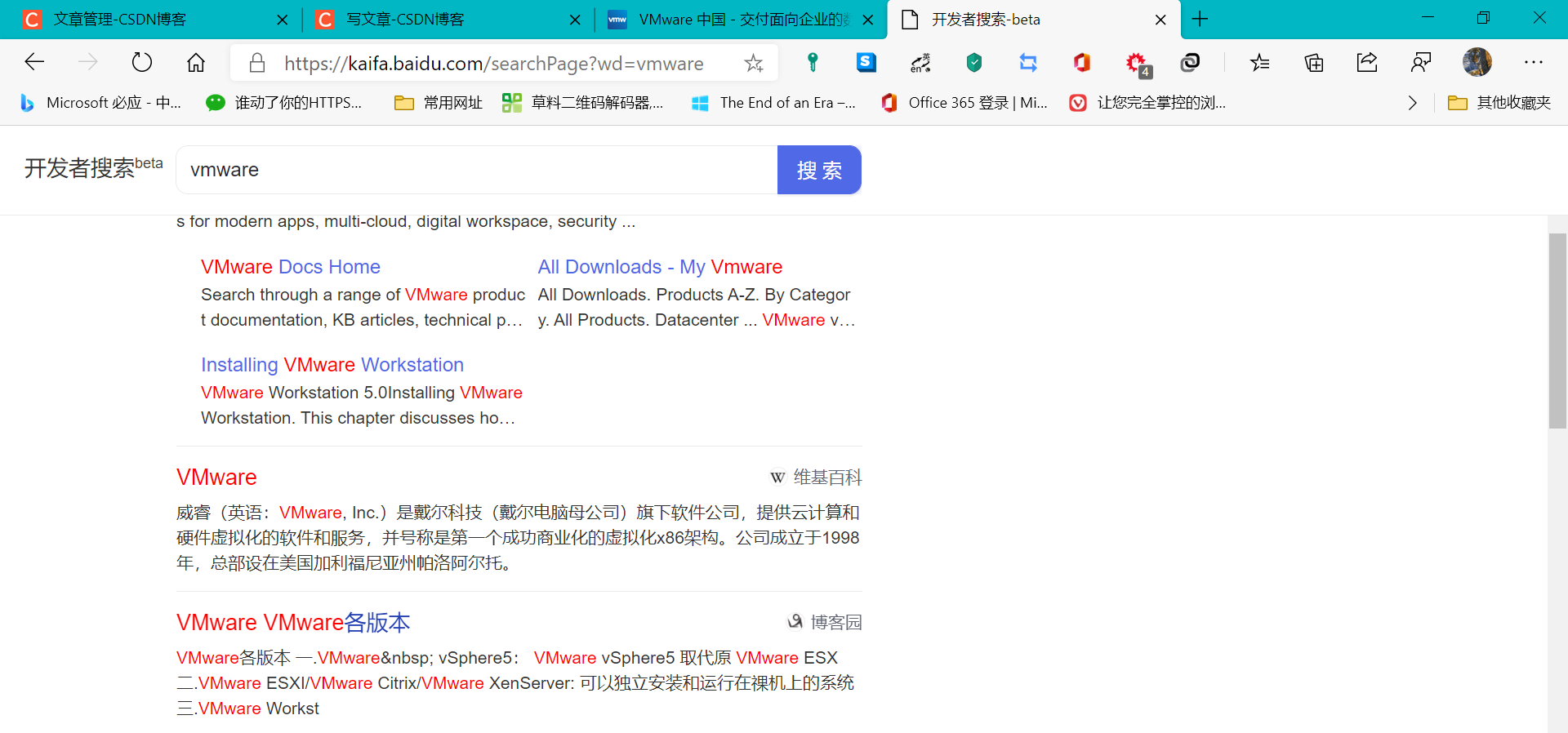
Task: Minimize the browser window
Action: pos(1428,18)
